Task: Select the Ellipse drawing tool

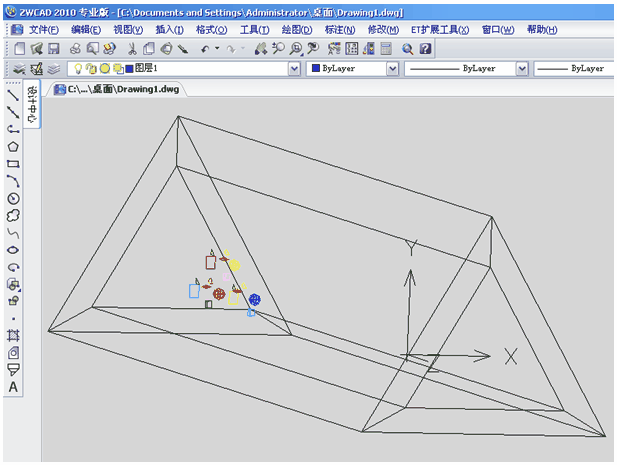Action: (x=13, y=250)
